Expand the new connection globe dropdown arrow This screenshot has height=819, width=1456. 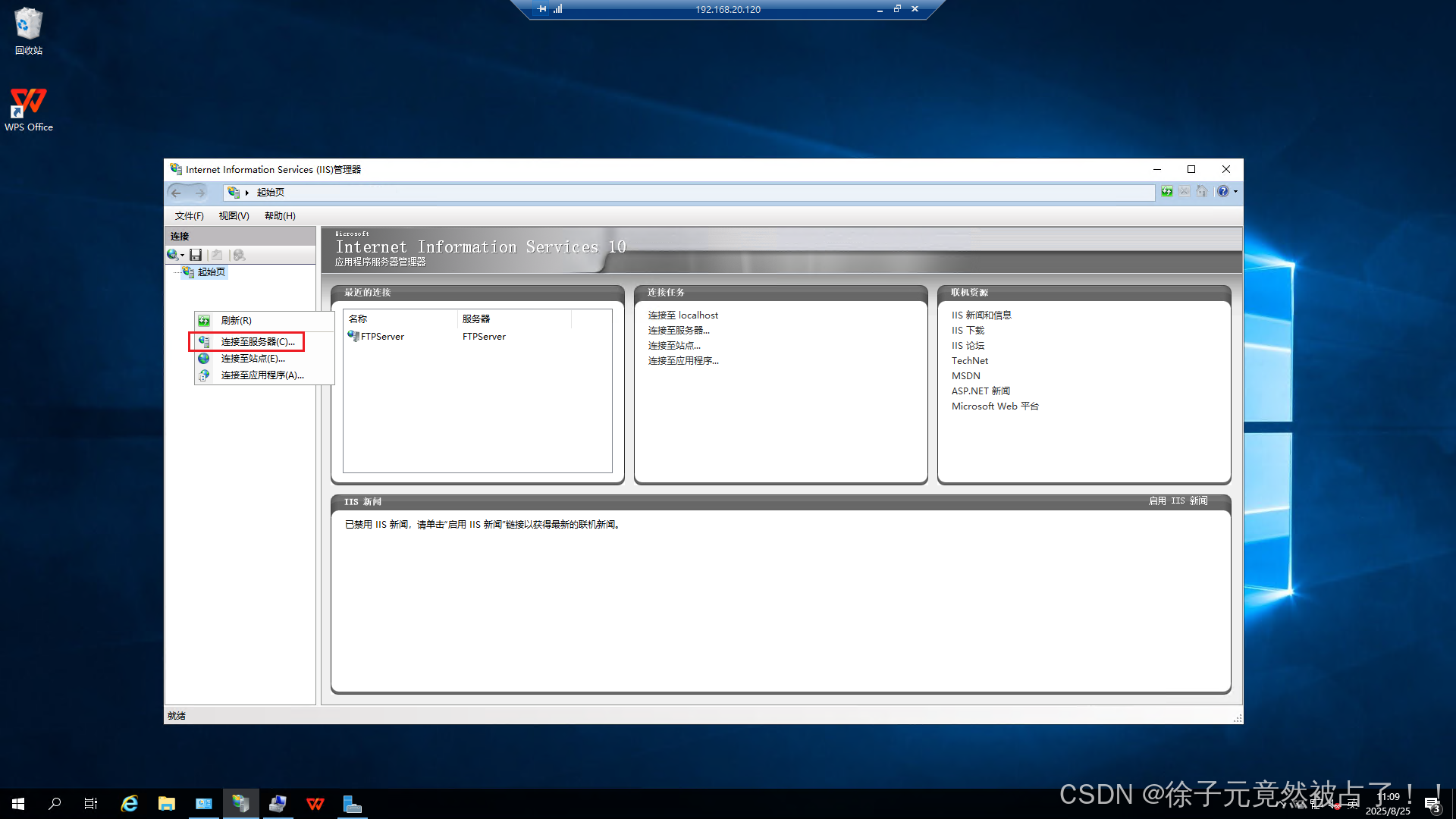183,256
